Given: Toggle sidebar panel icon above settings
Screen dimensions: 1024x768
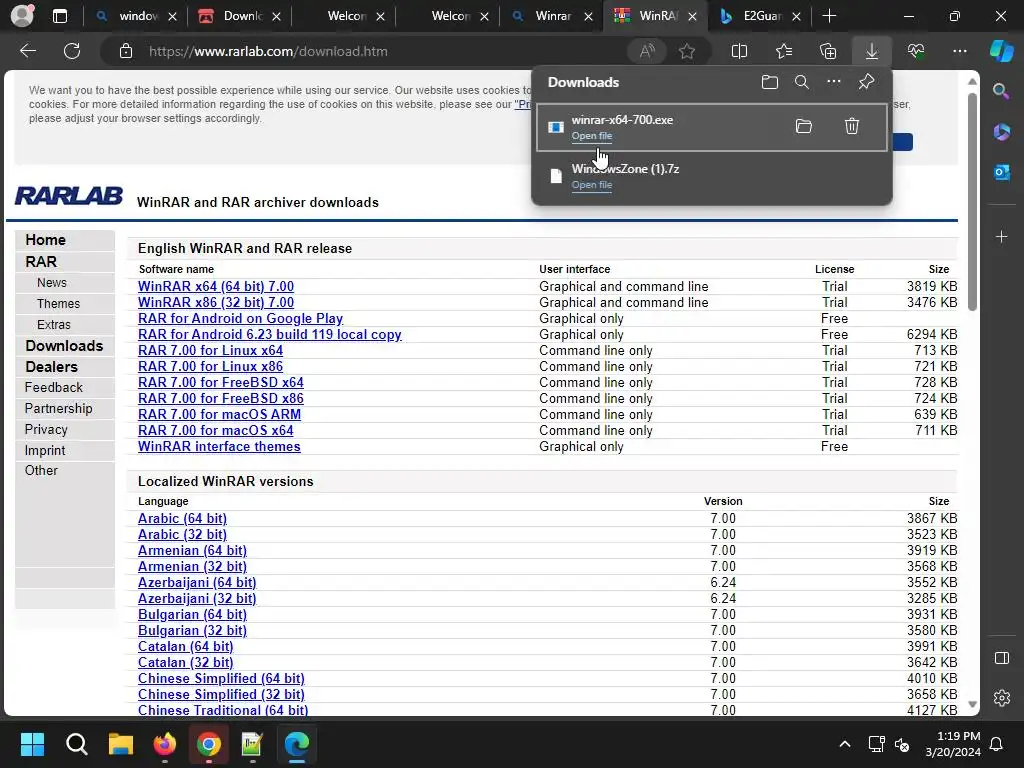Looking at the screenshot, I should click(1001, 658).
